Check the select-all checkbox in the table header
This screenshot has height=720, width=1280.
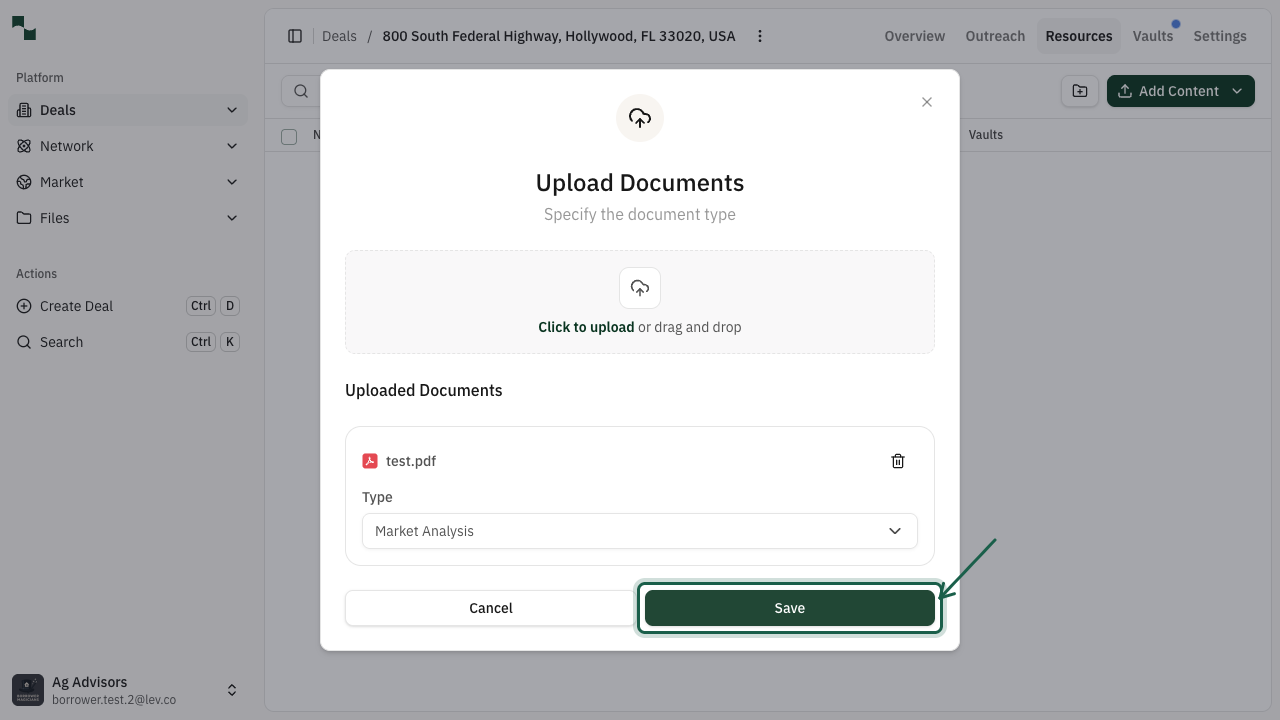[289, 136]
